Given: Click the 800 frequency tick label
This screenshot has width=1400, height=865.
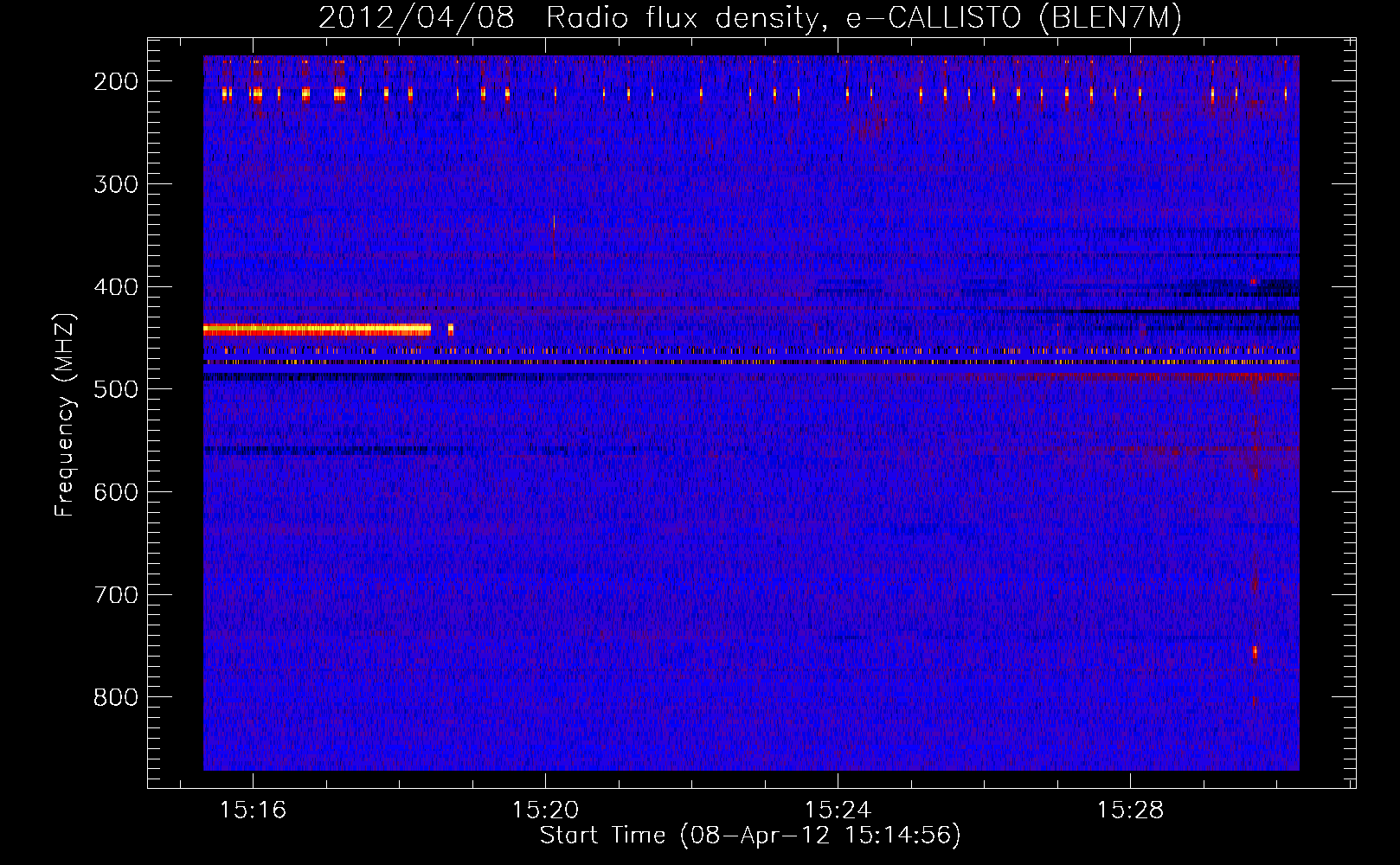Looking at the screenshot, I should point(115,697).
